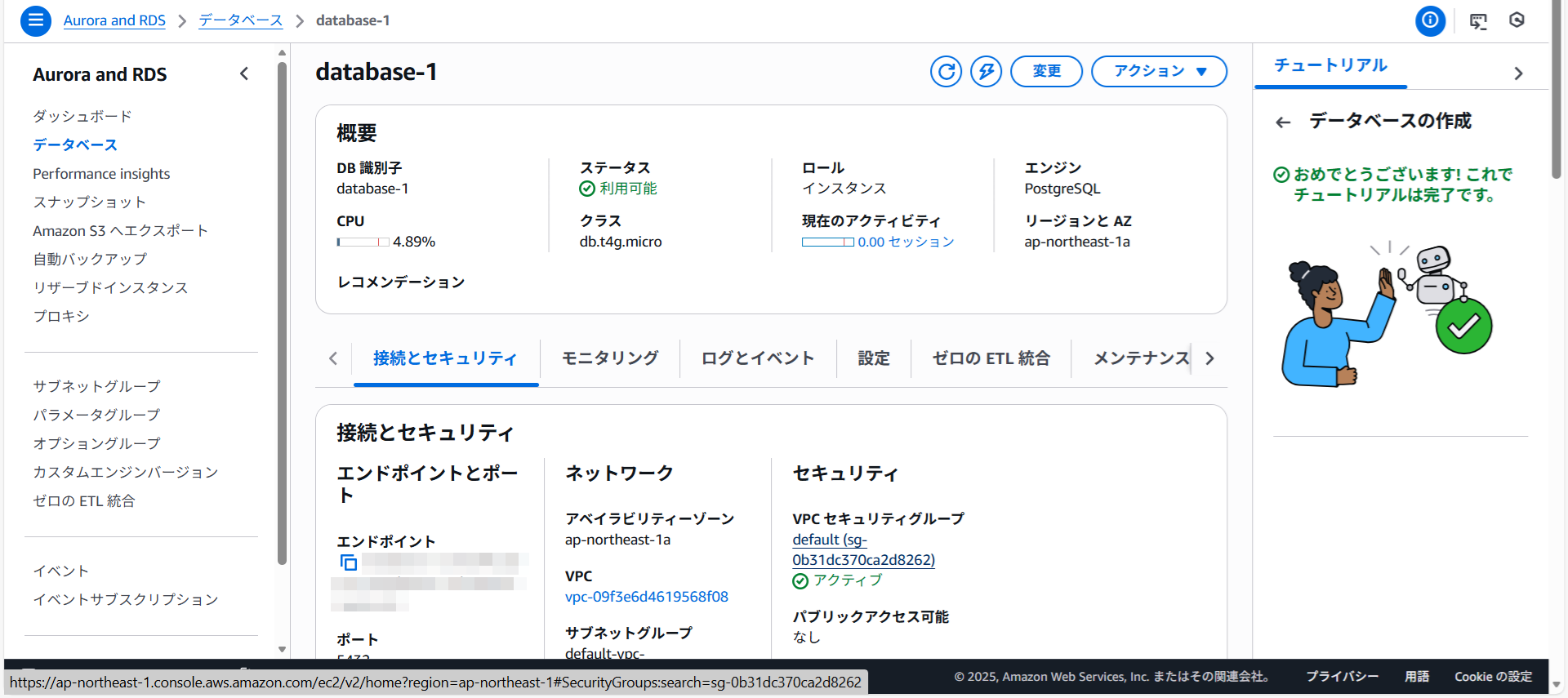Switch to the ログとイベント tab
The height and width of the screenshot is (698, 1568).
point(757,358)
